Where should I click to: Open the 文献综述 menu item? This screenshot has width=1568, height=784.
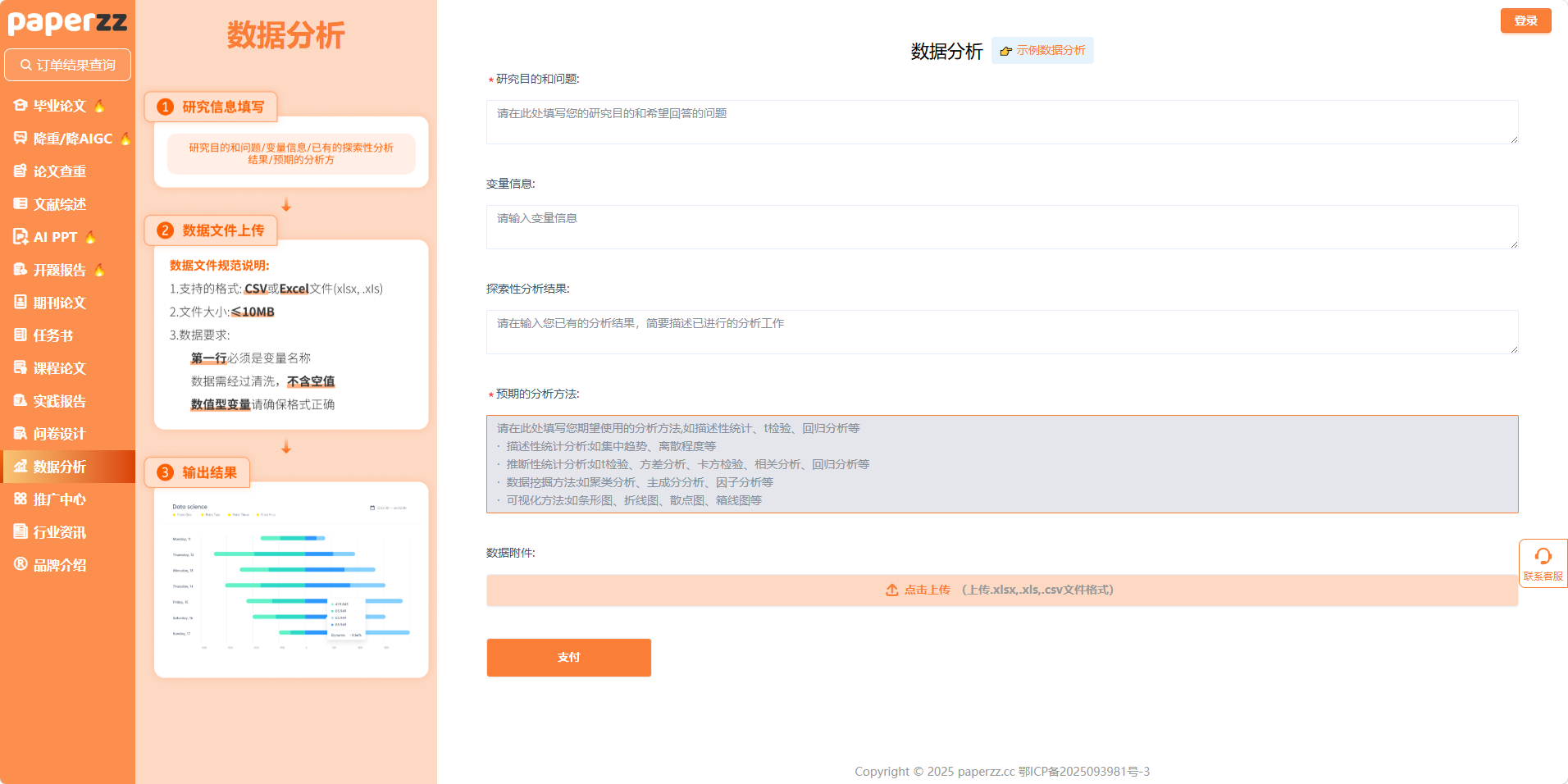pos(59,204)
